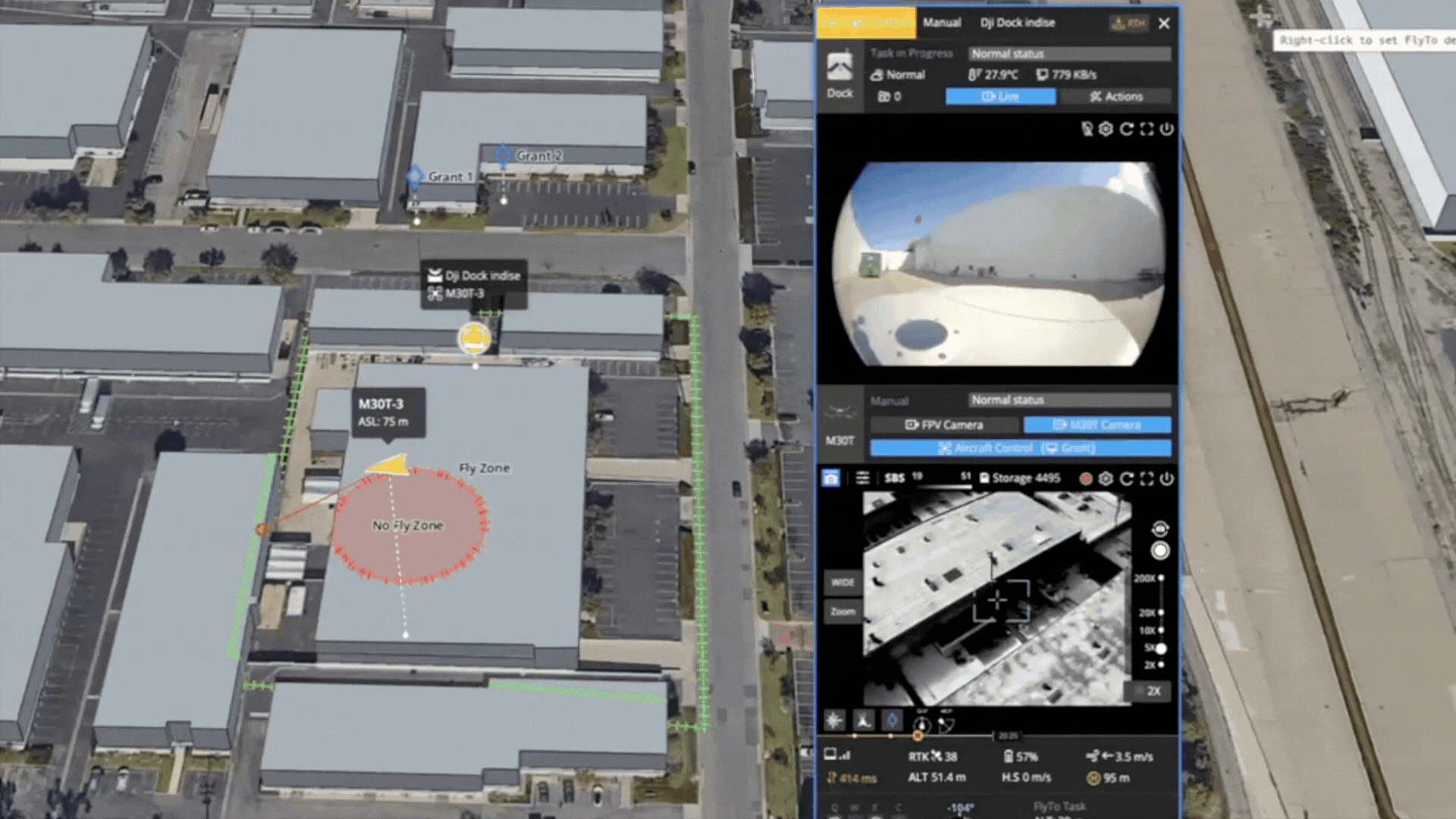The height and width of the screenshot is (819, 1456).
Task: Click the RTH return-to-home button
Action: (1129, 23)
